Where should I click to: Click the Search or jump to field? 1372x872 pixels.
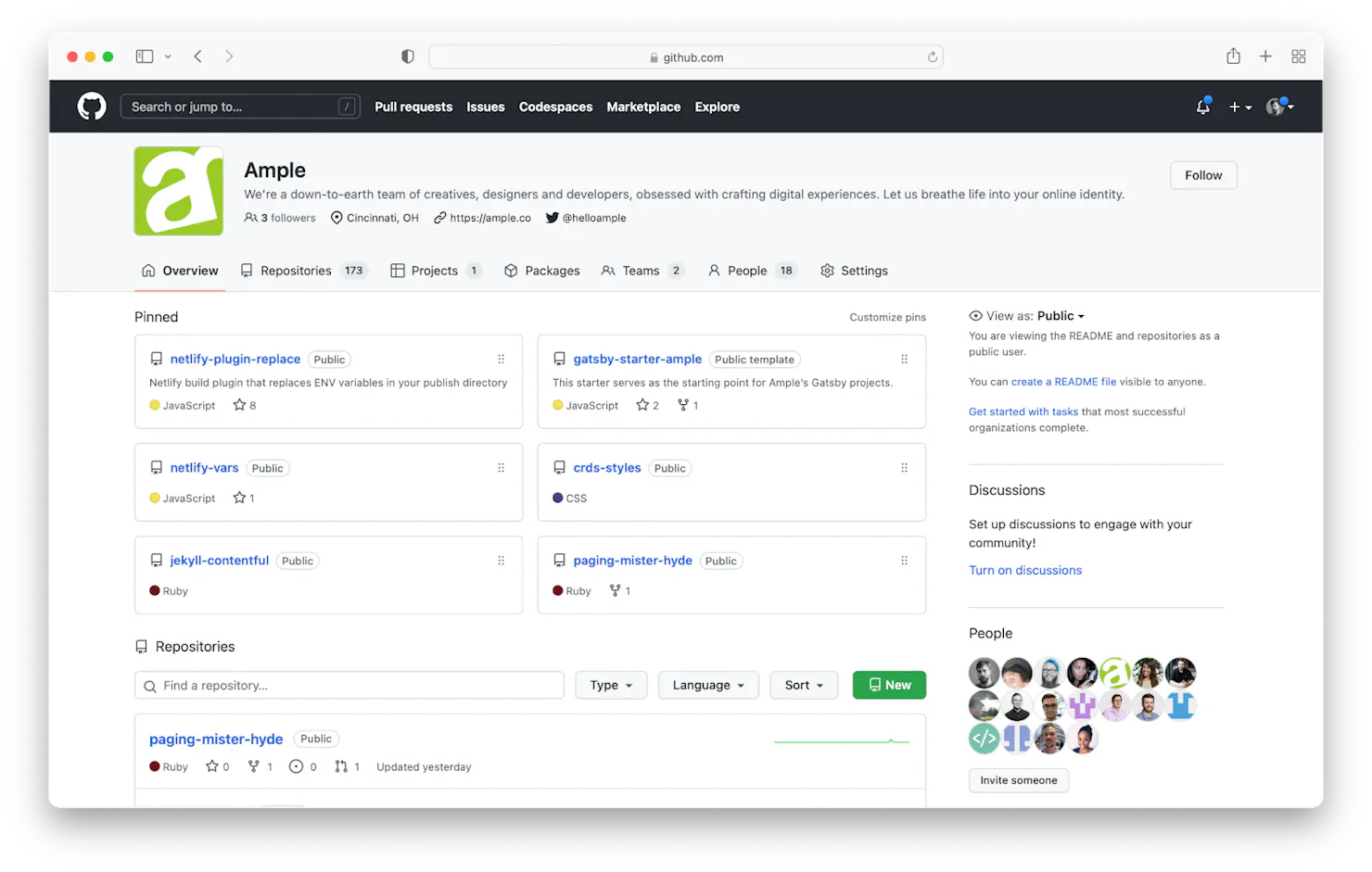(240, 107)
